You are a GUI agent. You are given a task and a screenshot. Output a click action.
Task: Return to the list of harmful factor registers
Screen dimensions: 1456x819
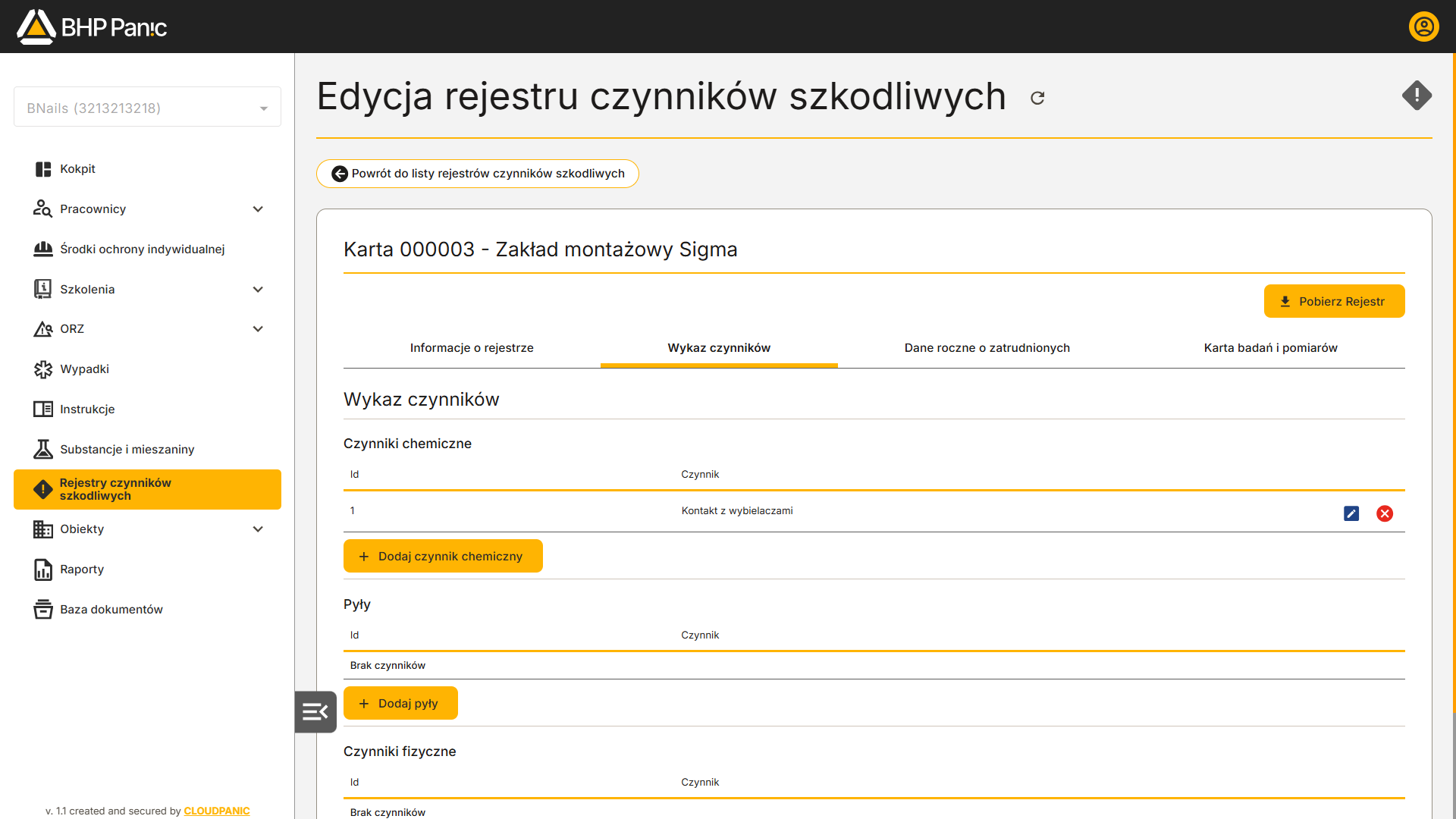[x=477, y=174]
